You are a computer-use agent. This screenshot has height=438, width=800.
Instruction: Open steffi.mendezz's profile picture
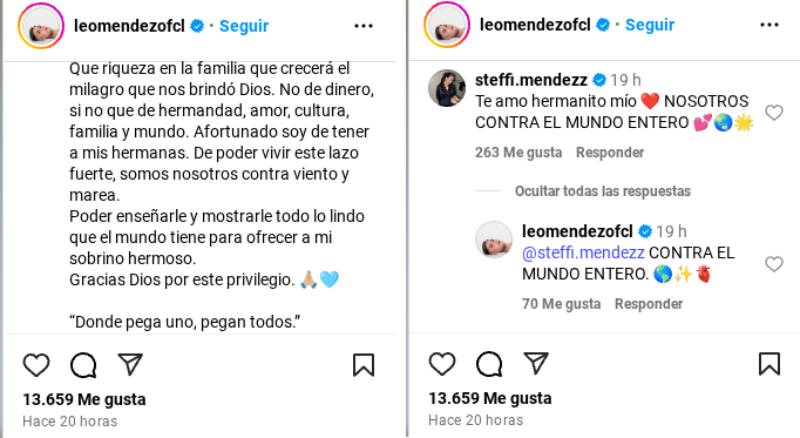pos(446,88)
